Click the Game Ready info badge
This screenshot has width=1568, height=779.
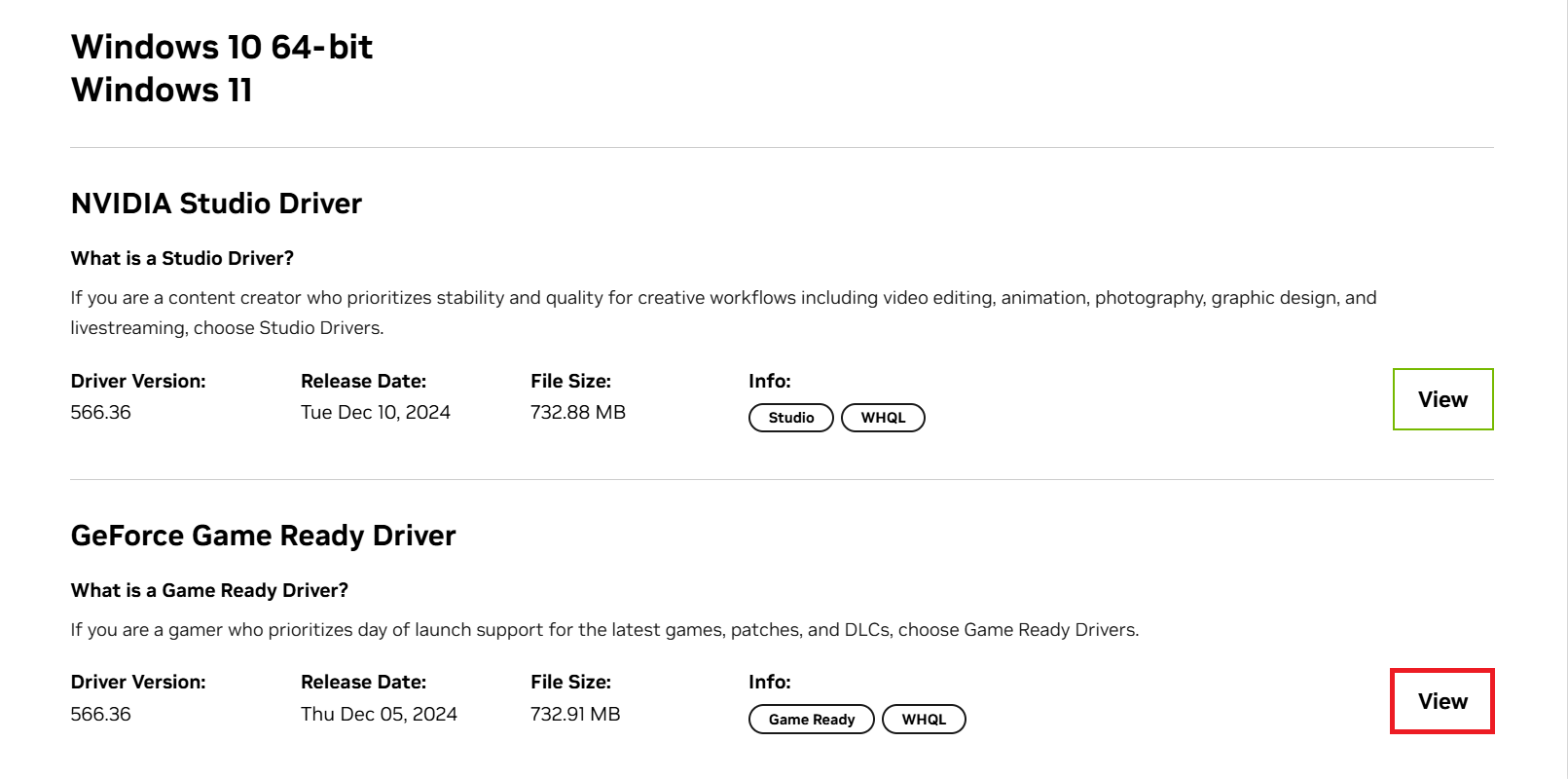tap(811, 720)
